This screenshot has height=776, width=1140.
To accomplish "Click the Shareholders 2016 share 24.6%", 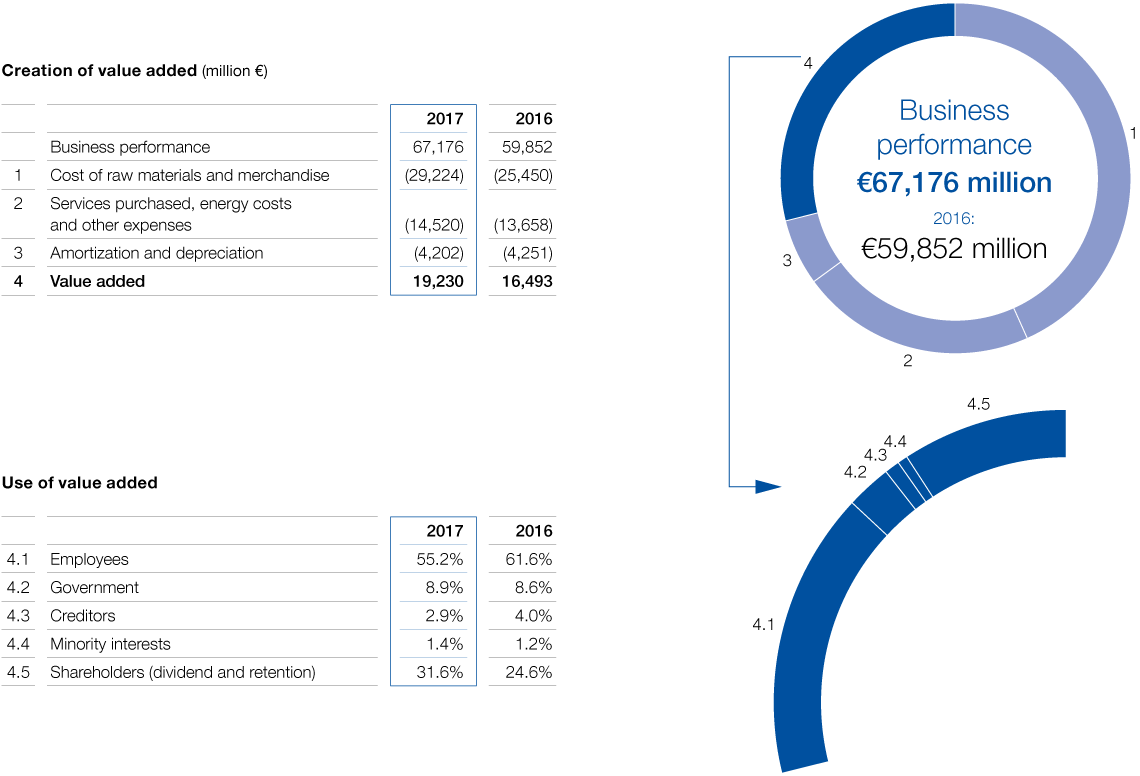I will point(529,673).
